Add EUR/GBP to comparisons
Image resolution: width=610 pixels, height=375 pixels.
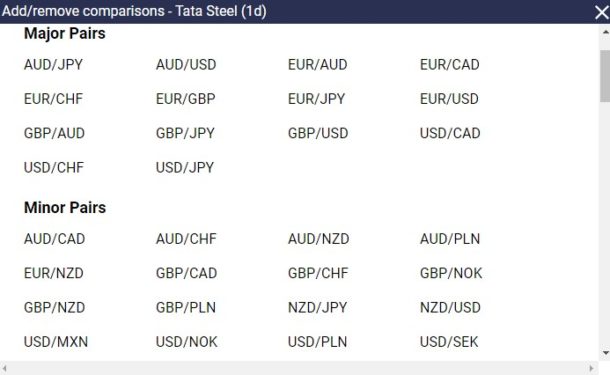tap(186, 99)
